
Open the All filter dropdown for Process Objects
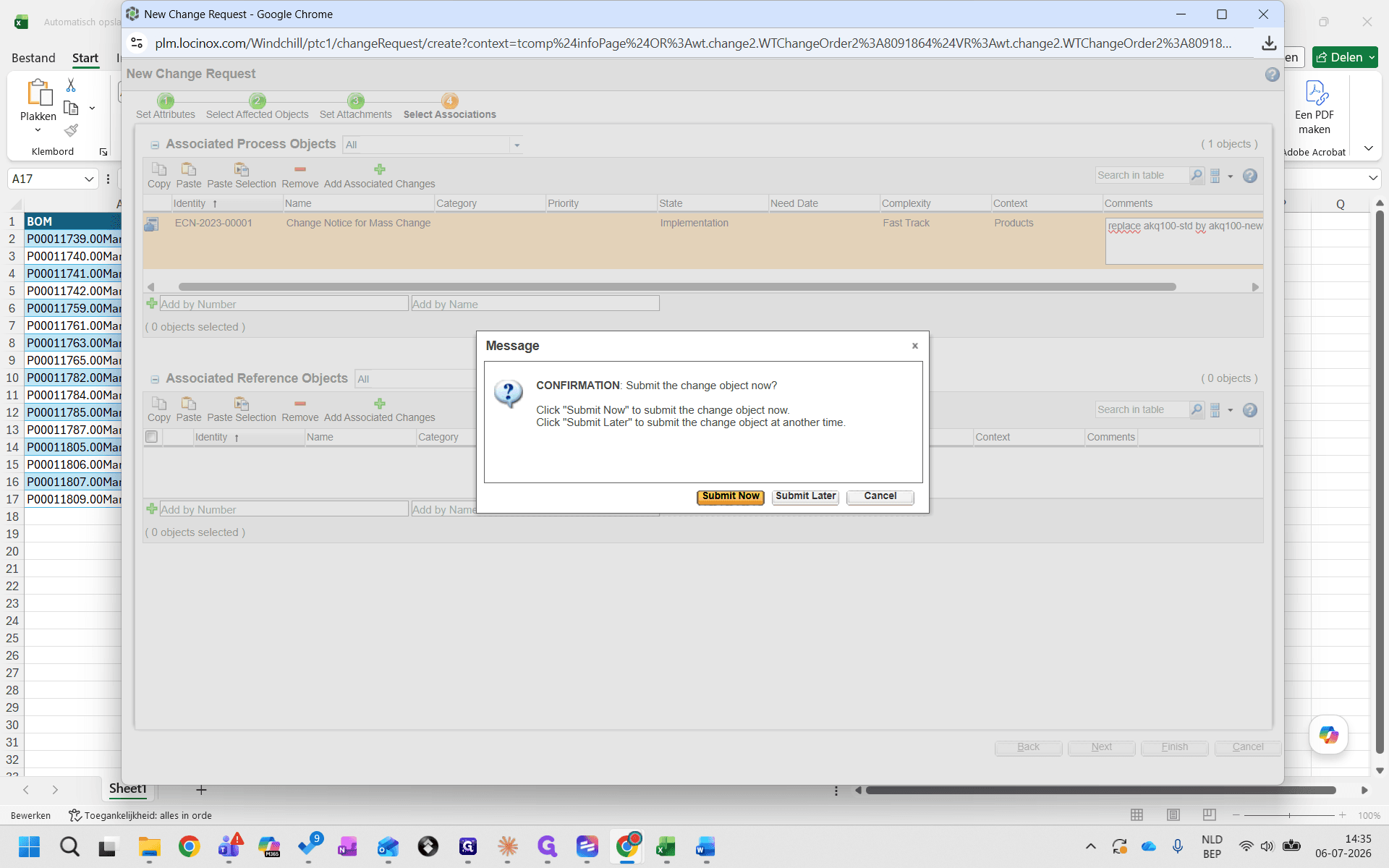click(x=517, y=145)
